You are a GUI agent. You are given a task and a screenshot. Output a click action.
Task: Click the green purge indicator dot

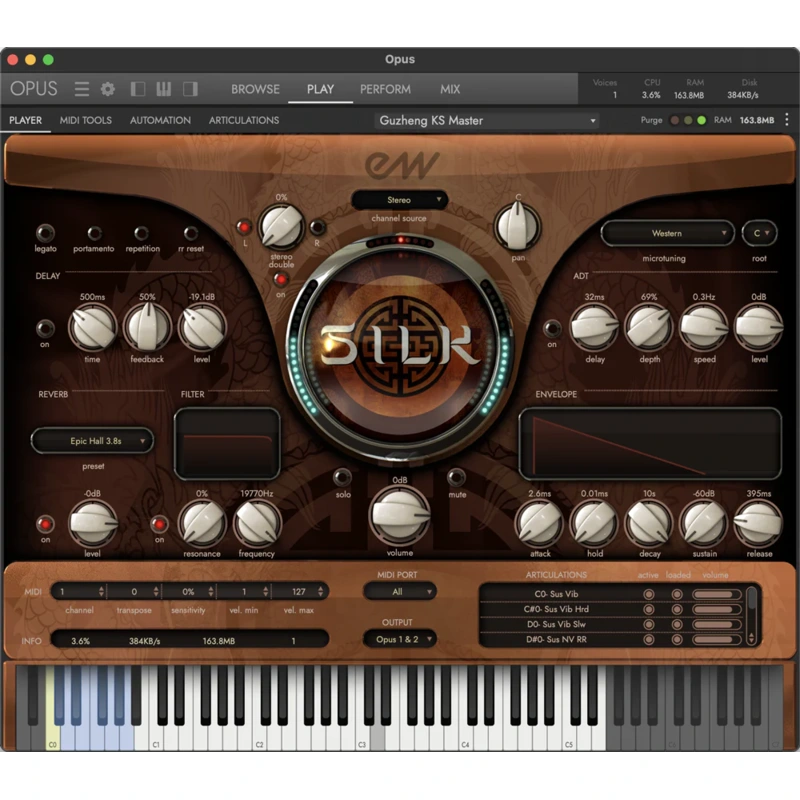(x=702, y=121)
